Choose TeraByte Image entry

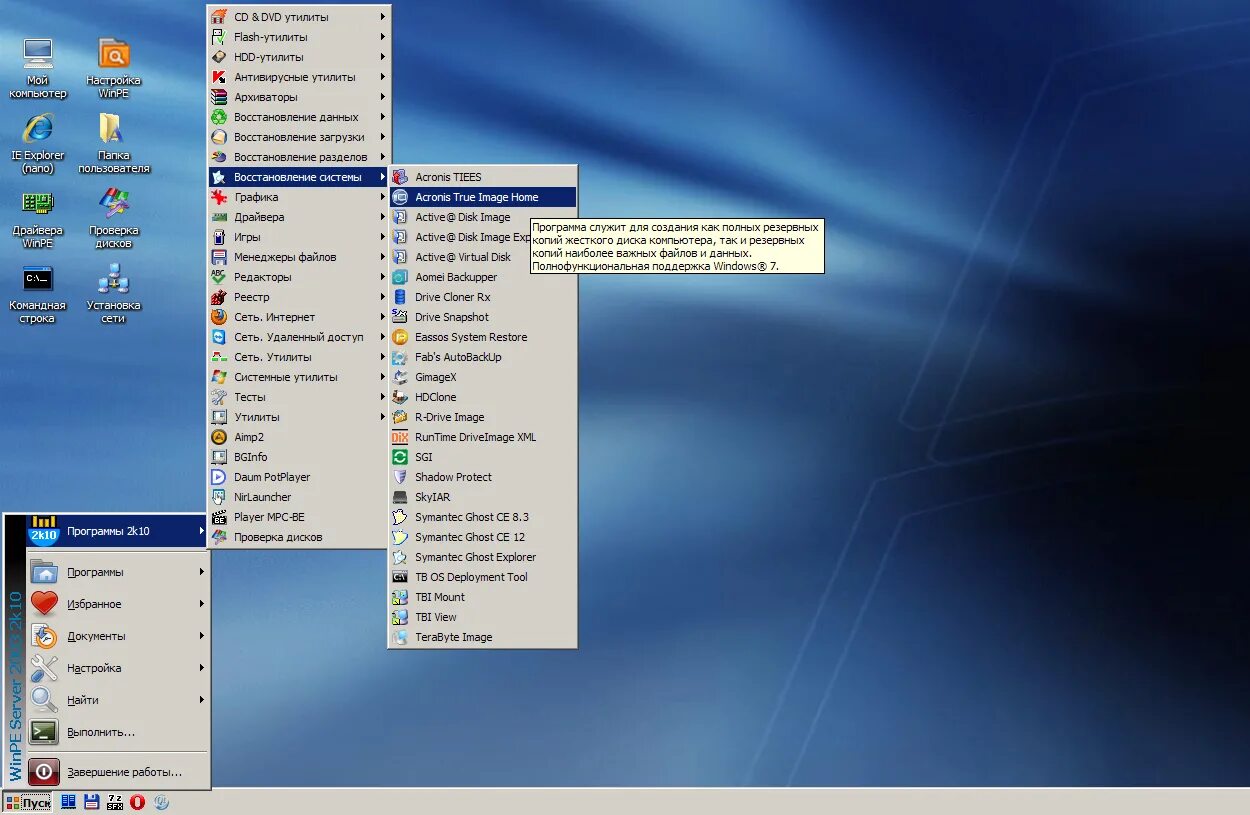[482, 637]
